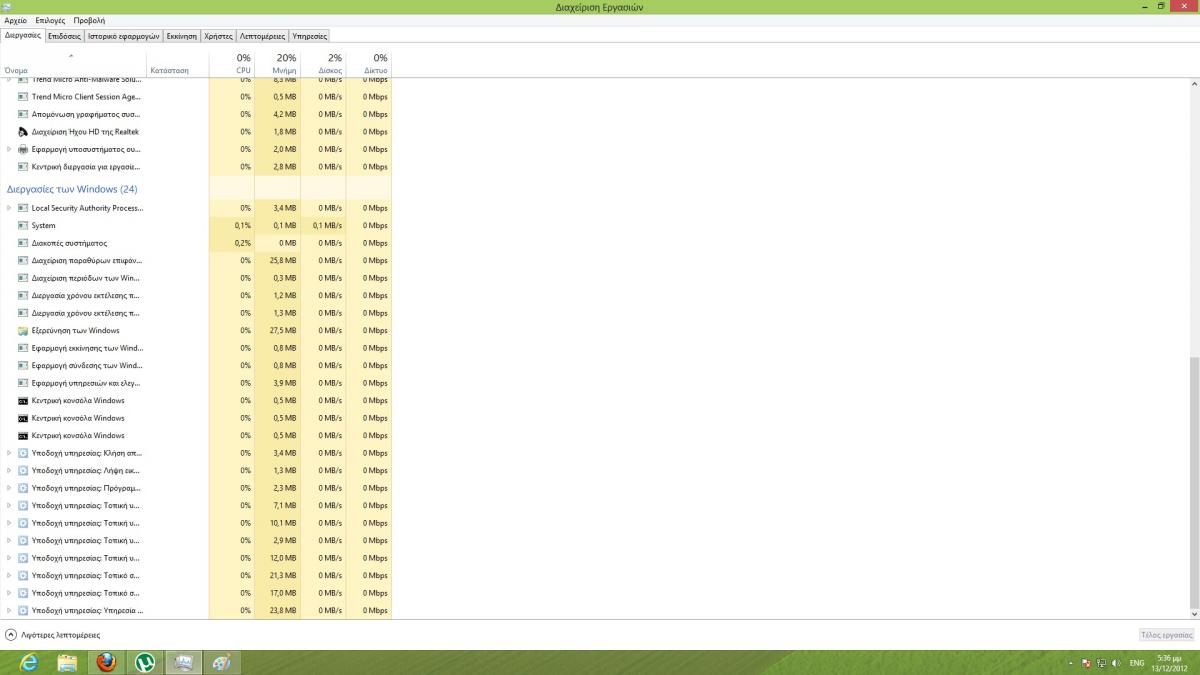Expand the service host row using 7,1 MB

9,506
